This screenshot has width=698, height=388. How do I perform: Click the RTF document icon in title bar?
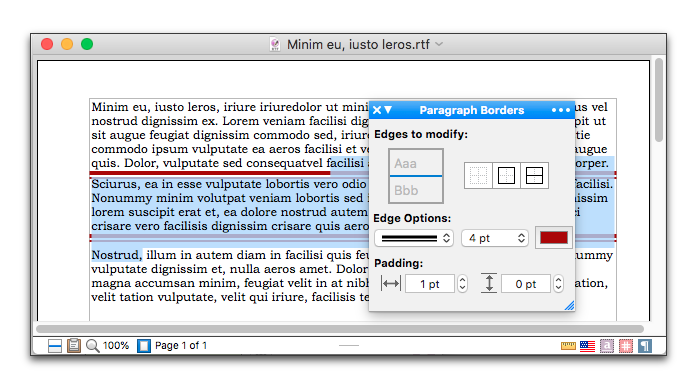click(x=275, y=44)
